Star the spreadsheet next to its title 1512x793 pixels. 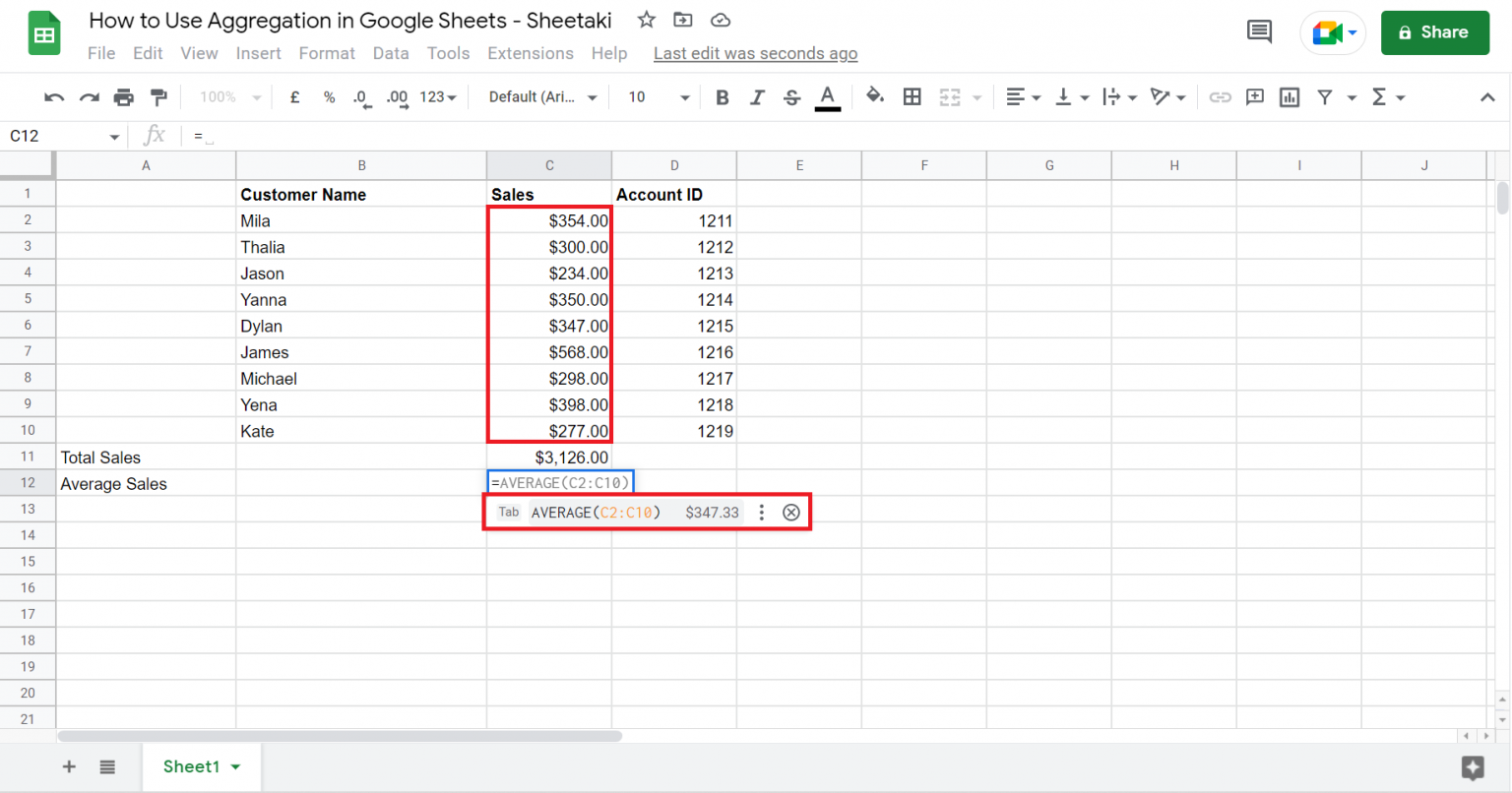tap(646, 20)
